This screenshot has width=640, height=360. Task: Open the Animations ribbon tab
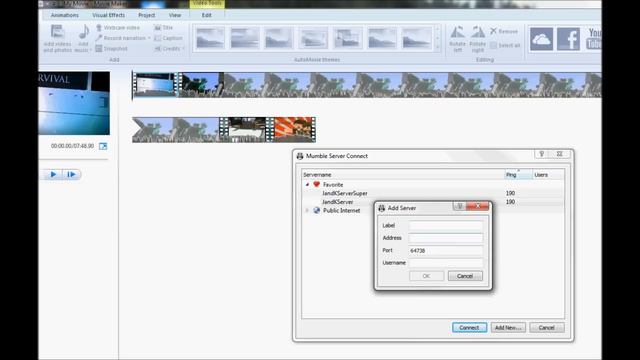64,15
